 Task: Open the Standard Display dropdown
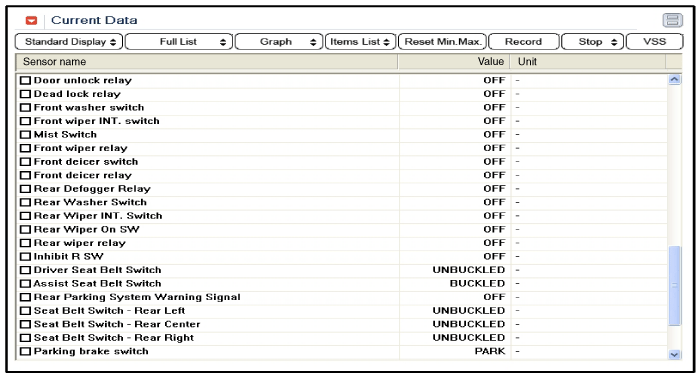click(69, 42)
